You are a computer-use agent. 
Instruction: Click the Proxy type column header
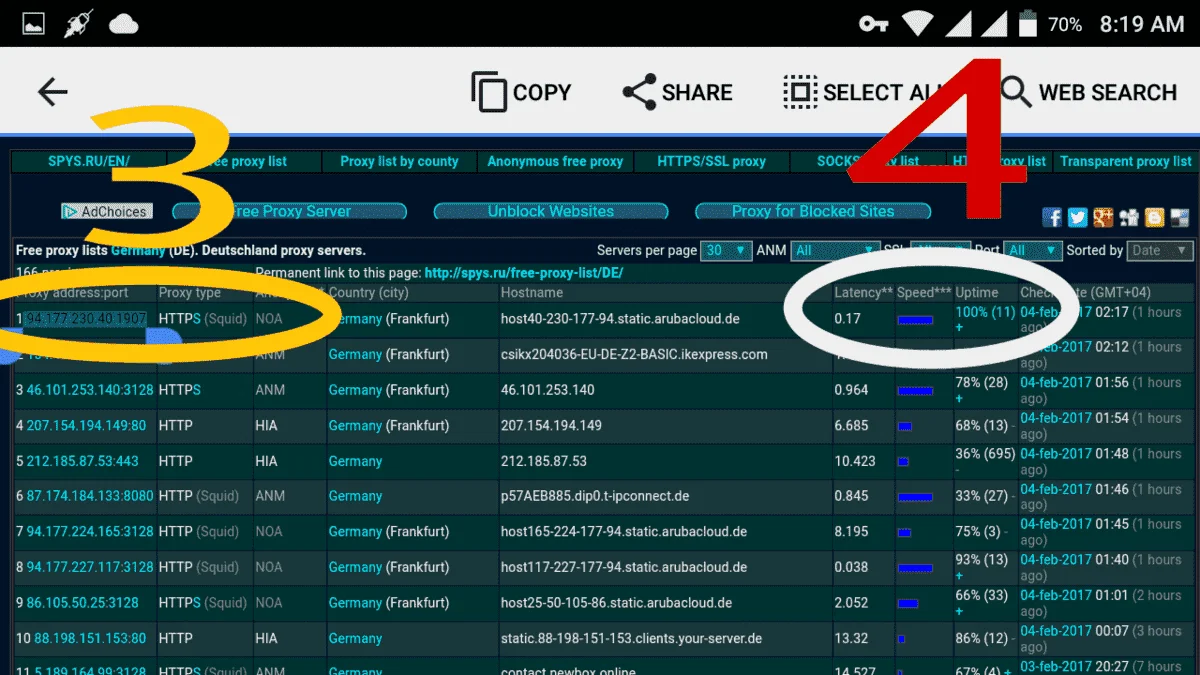(x=190, y=293)
